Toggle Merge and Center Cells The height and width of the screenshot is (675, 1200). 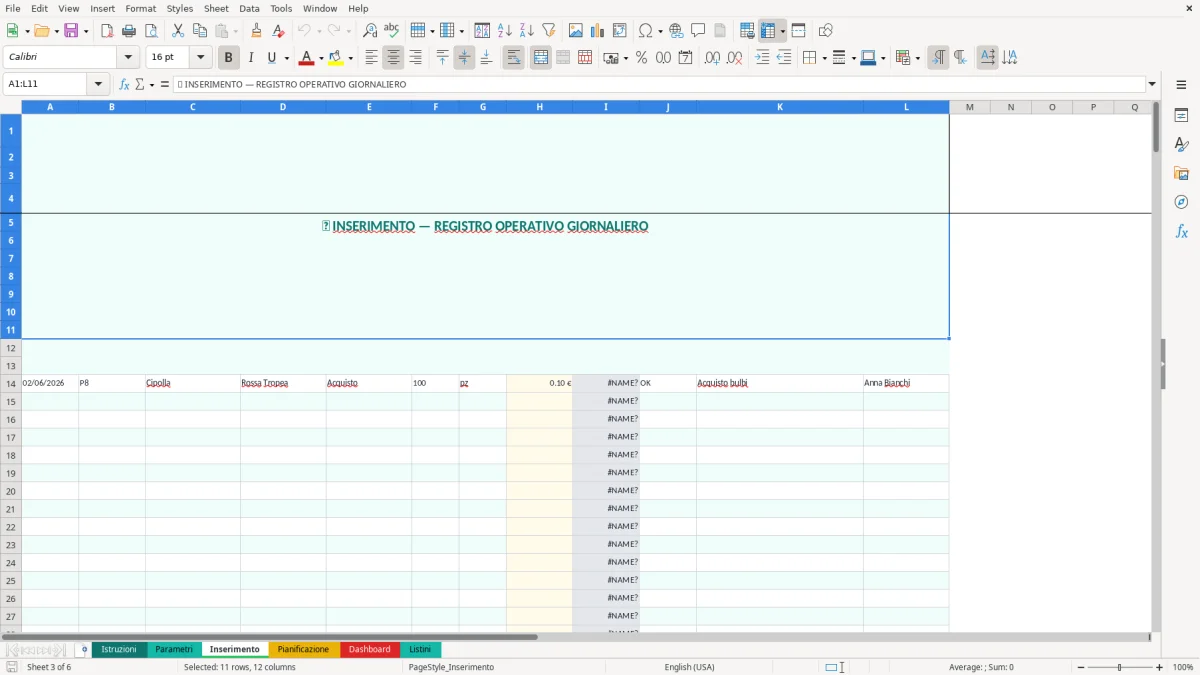coord(541,58)
